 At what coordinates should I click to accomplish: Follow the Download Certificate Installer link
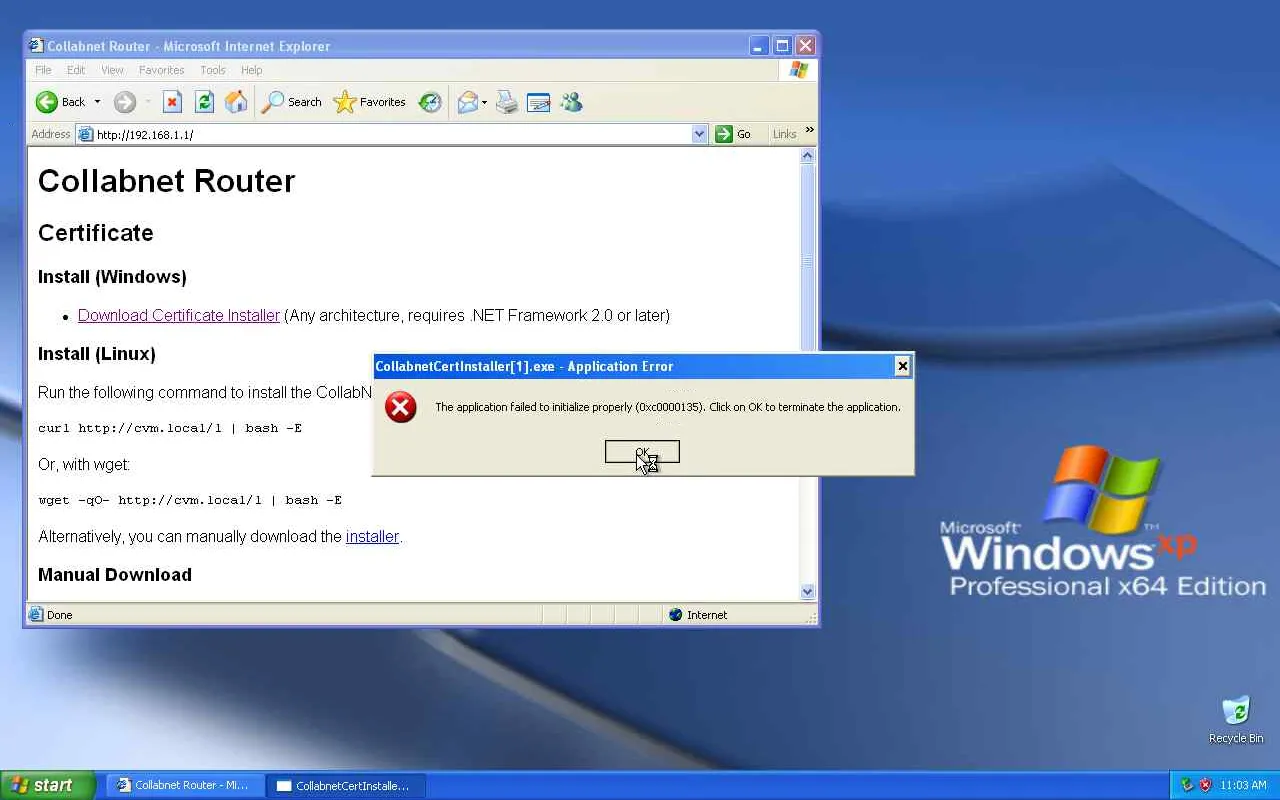pos(179,315)
